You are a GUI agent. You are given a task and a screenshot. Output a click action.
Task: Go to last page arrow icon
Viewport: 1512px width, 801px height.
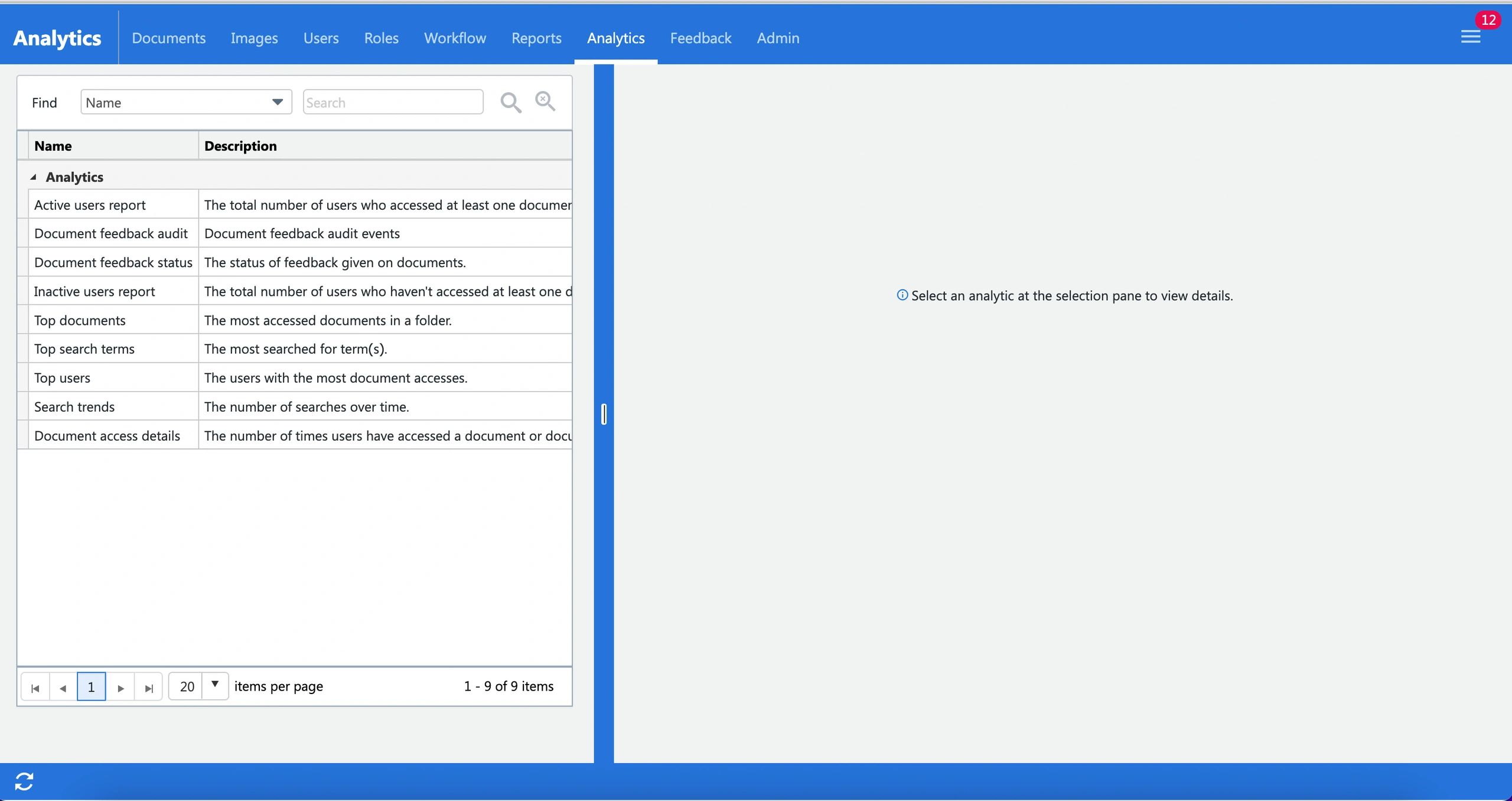click(x=149, y=688)
